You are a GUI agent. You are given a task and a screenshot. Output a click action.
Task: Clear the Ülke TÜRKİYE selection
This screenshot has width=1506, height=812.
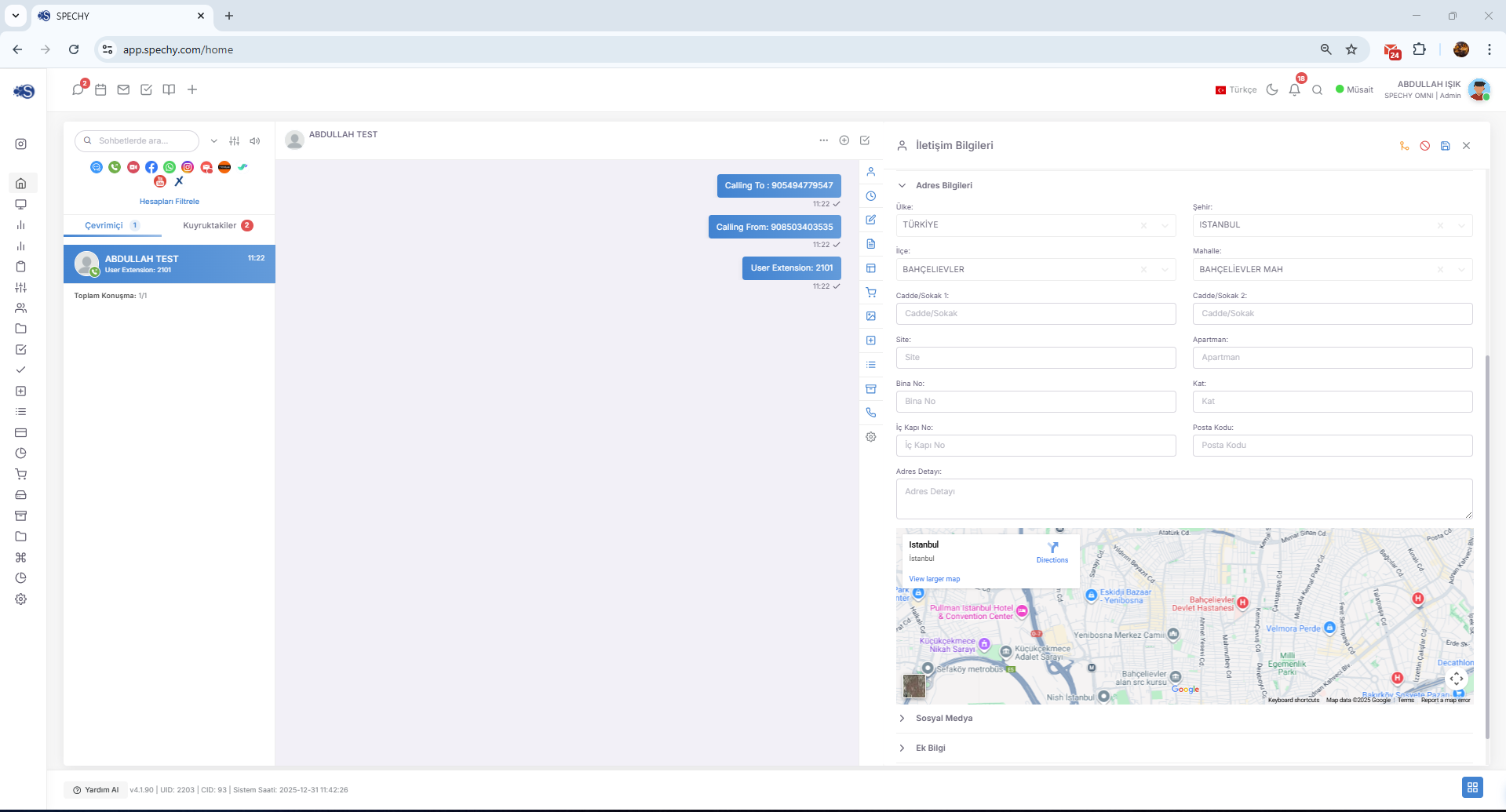(1143, 225)
